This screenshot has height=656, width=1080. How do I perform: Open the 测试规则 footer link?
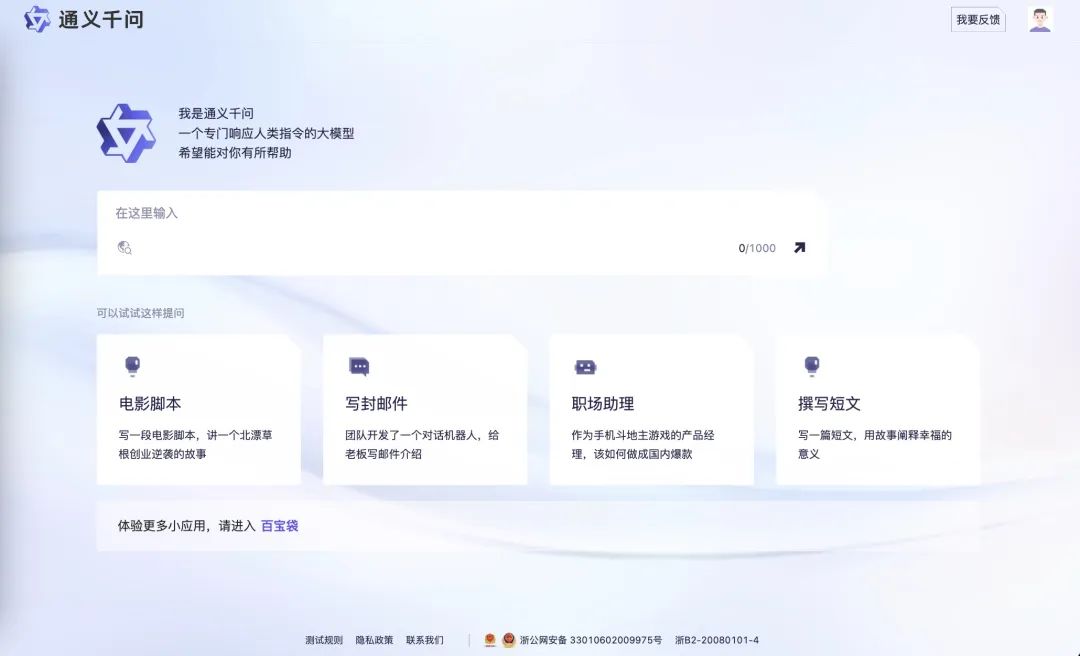[324, 640]
